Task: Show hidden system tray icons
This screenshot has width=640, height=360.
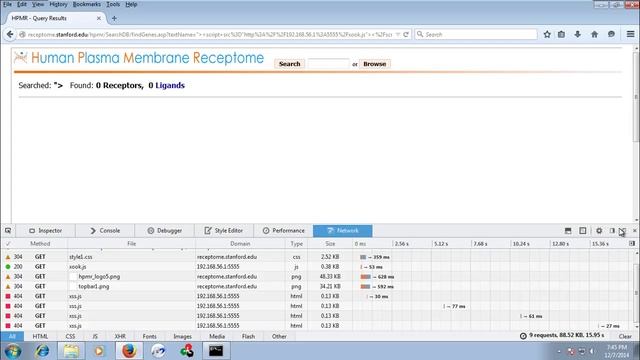Action: pos(558,351)
